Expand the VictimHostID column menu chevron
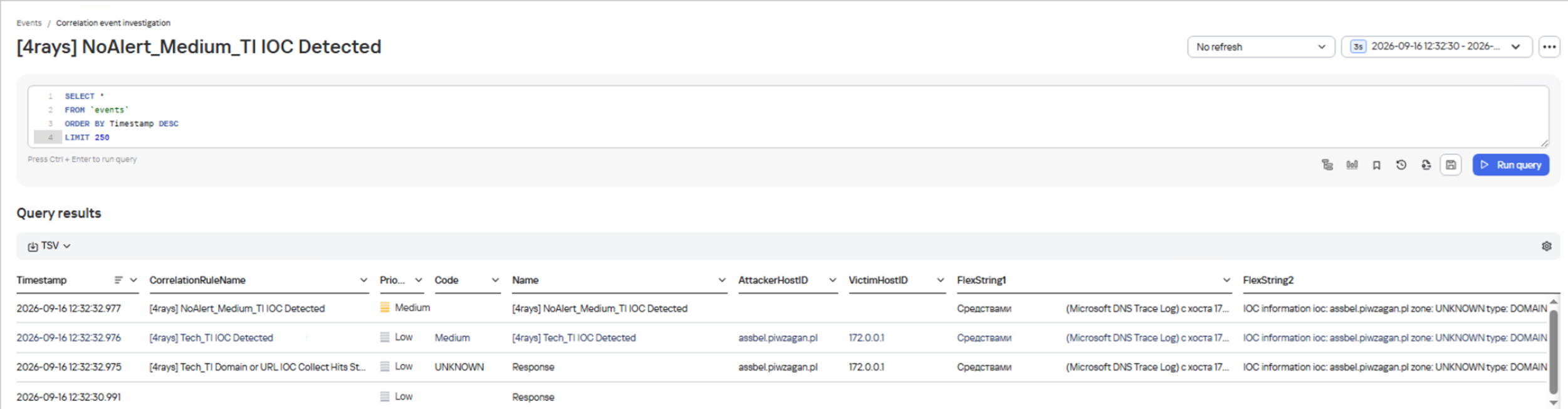 click(941, 280)
